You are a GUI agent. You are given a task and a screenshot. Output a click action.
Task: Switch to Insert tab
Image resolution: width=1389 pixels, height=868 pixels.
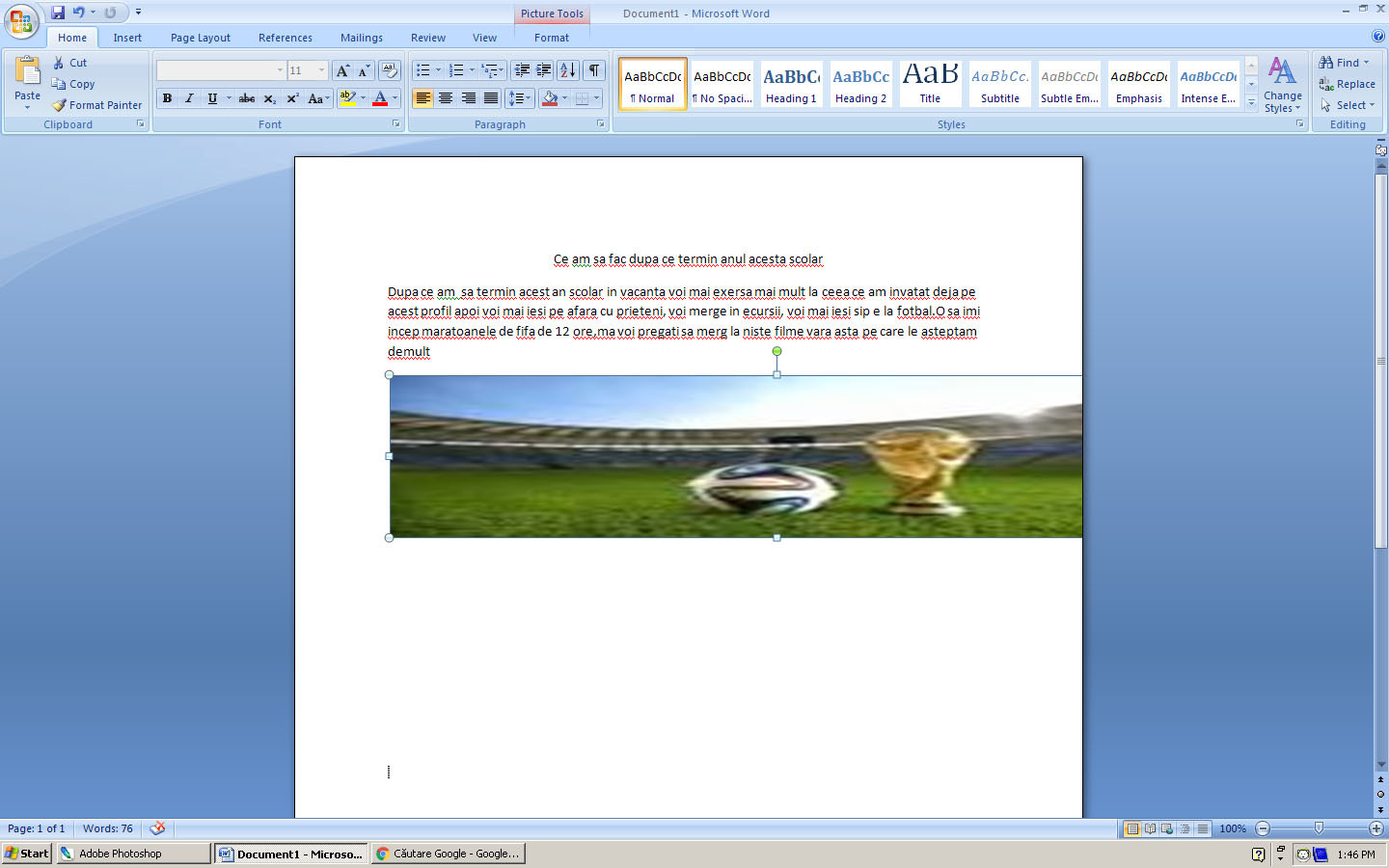(127, 38)
